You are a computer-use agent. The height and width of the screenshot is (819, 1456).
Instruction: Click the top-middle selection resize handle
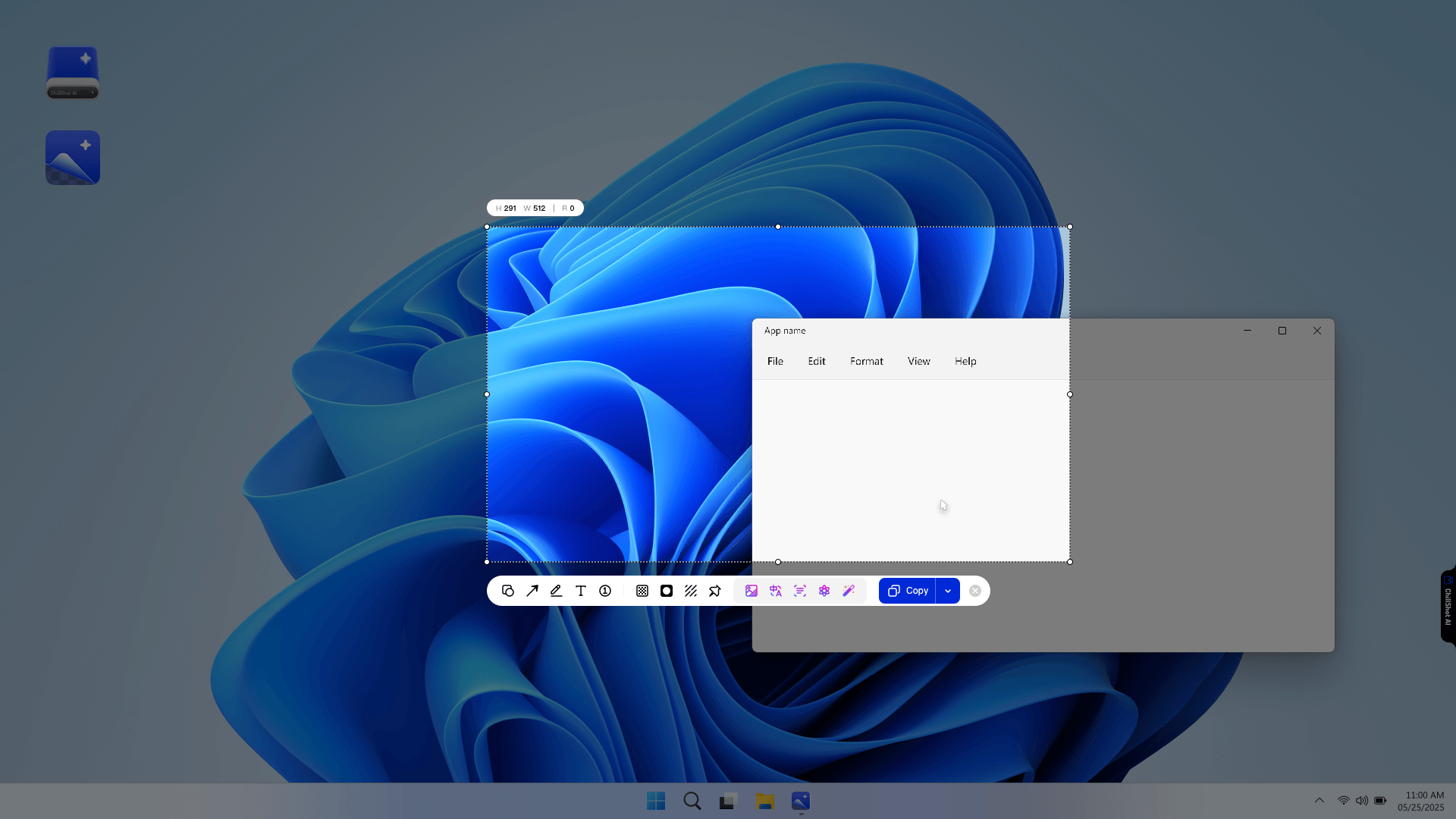click(778, 227)
